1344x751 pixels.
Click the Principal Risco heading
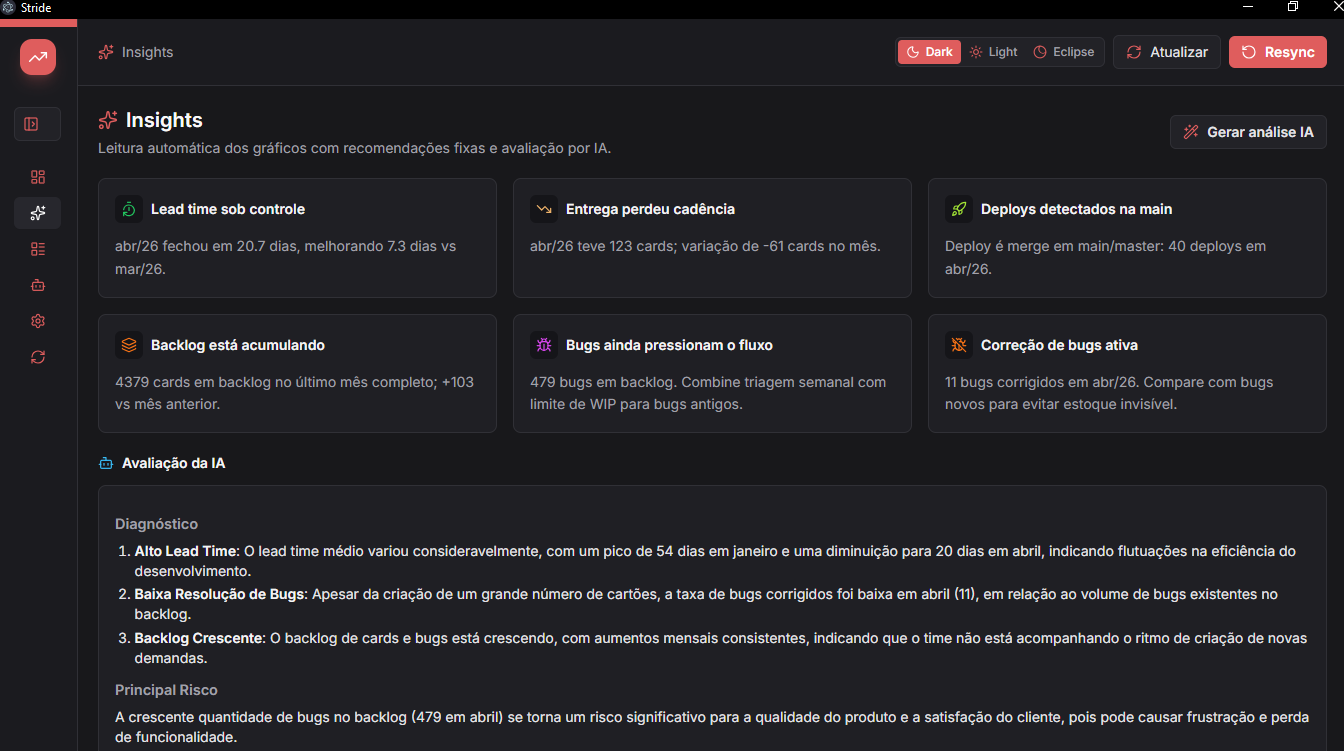166,690
